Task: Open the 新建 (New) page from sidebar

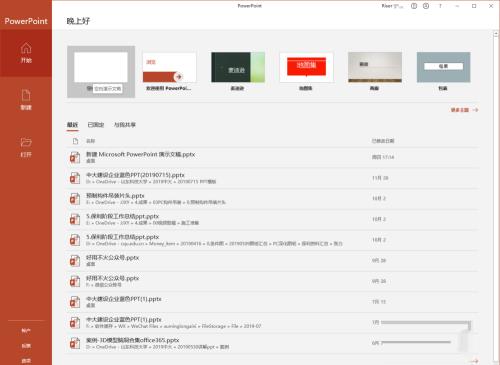Action: point(26,100)
